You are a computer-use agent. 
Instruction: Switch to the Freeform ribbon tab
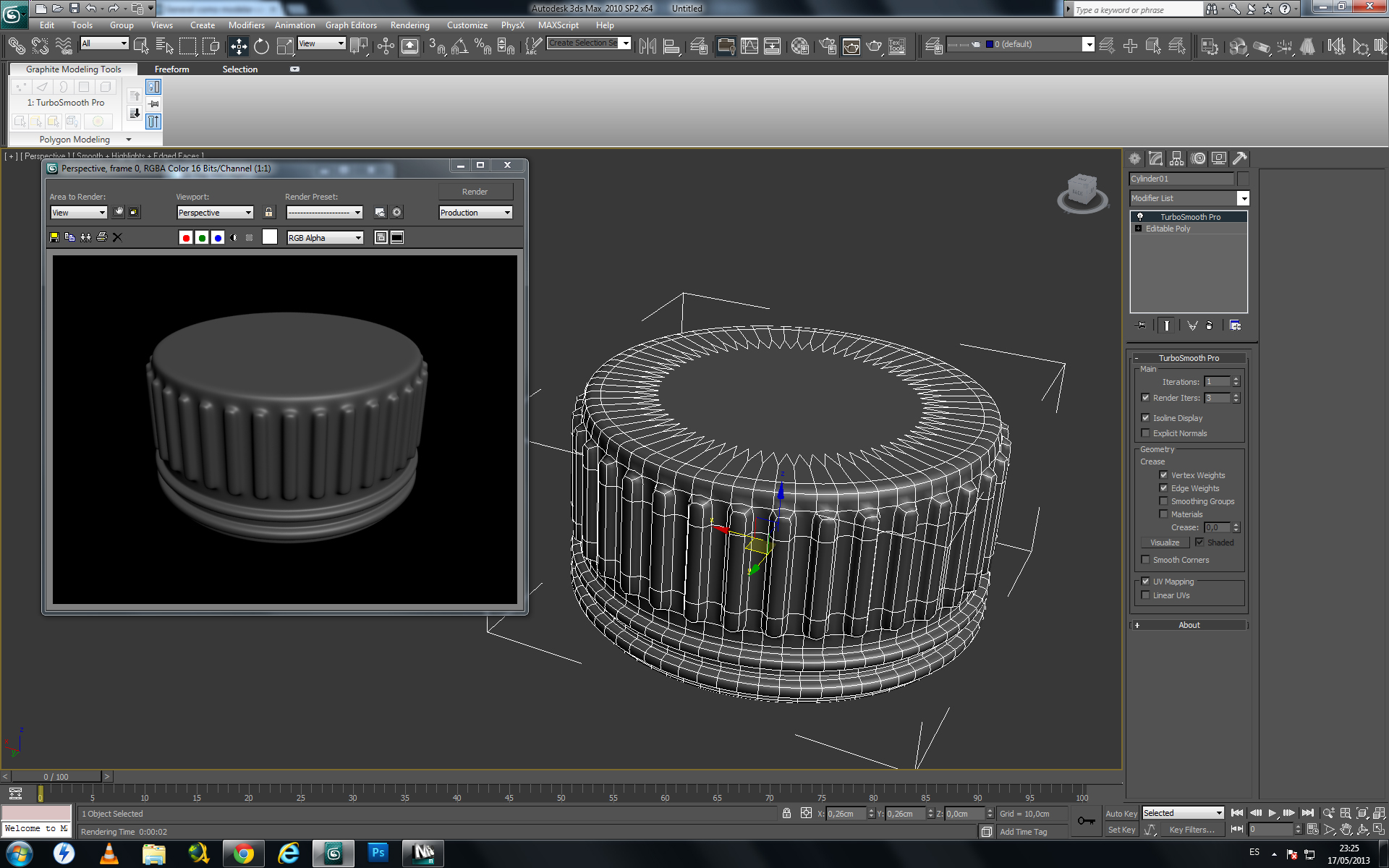[x=171, y=69]
